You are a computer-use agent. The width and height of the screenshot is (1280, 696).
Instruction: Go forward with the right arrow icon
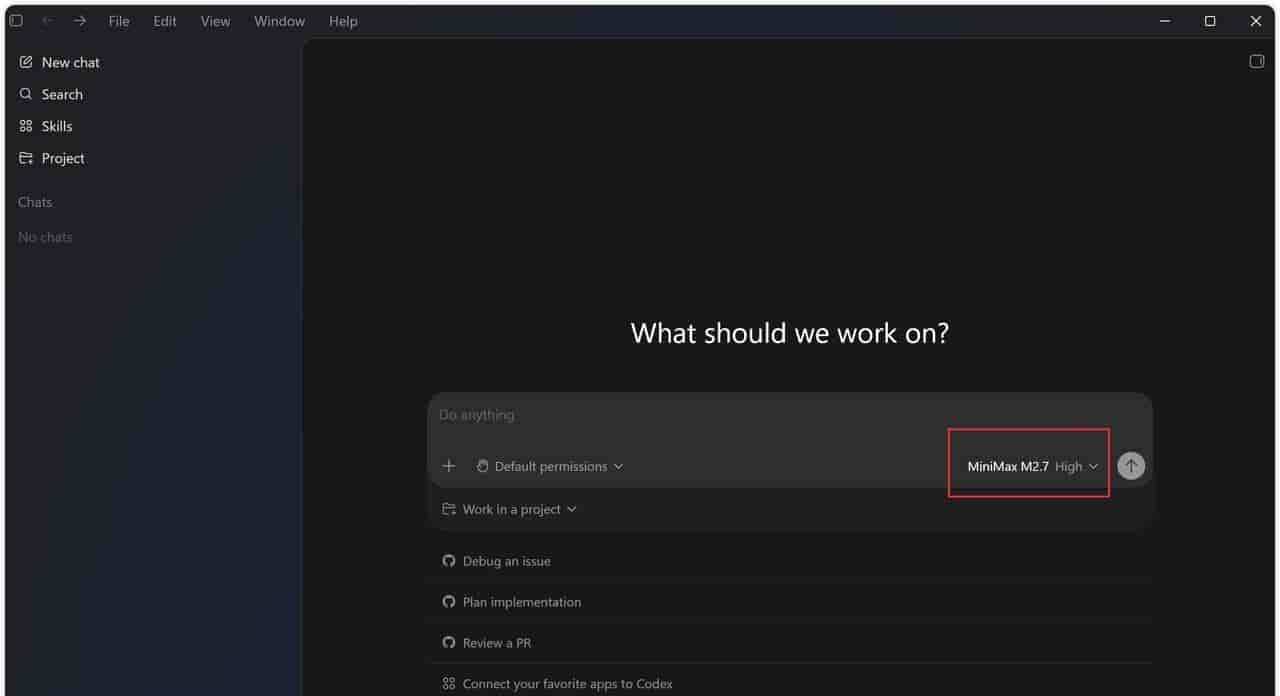tap(80, 21)
